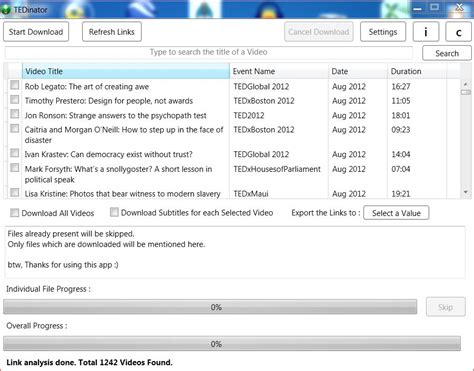Click duration '07:04' cell
This screenshot has height=371, width=474.
point(401,169)
